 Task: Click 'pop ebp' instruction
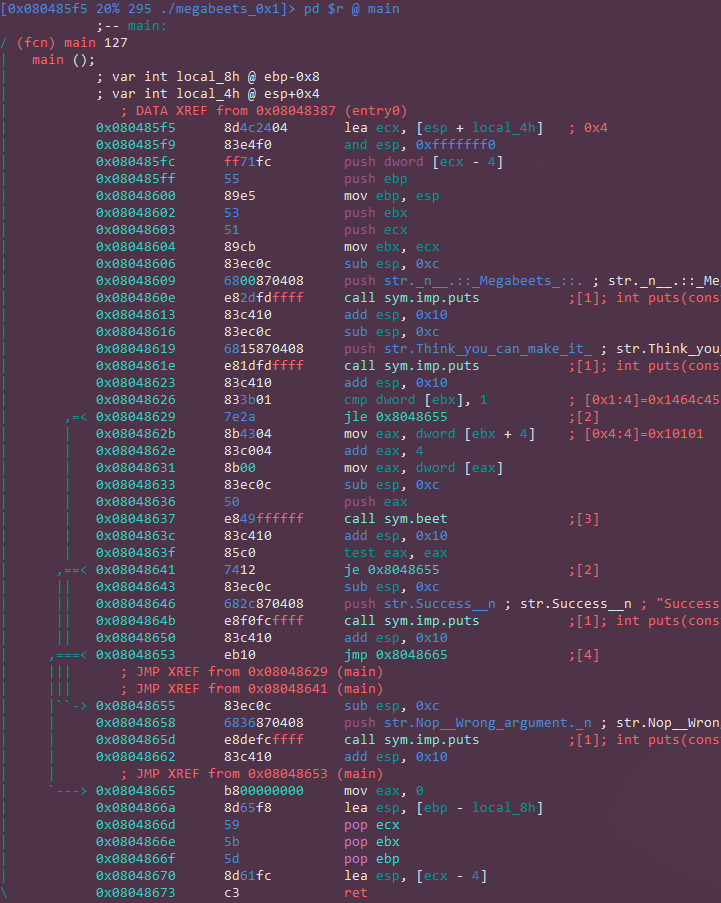tap(371, 859)
